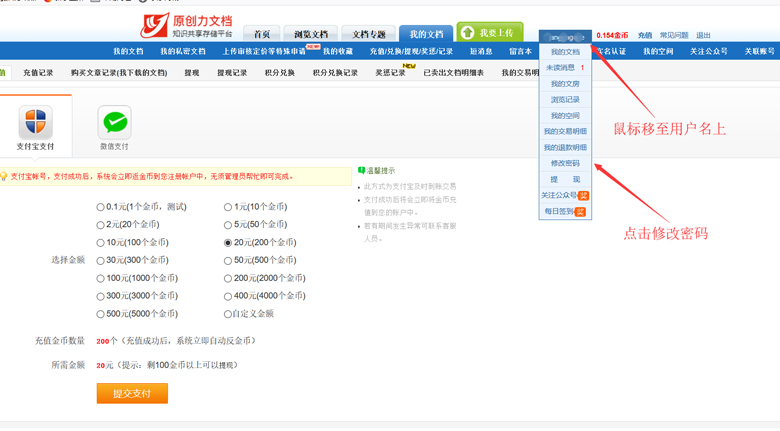Open 购买文章记录(我下载的文档) sub-tab

tap(119, 73)
